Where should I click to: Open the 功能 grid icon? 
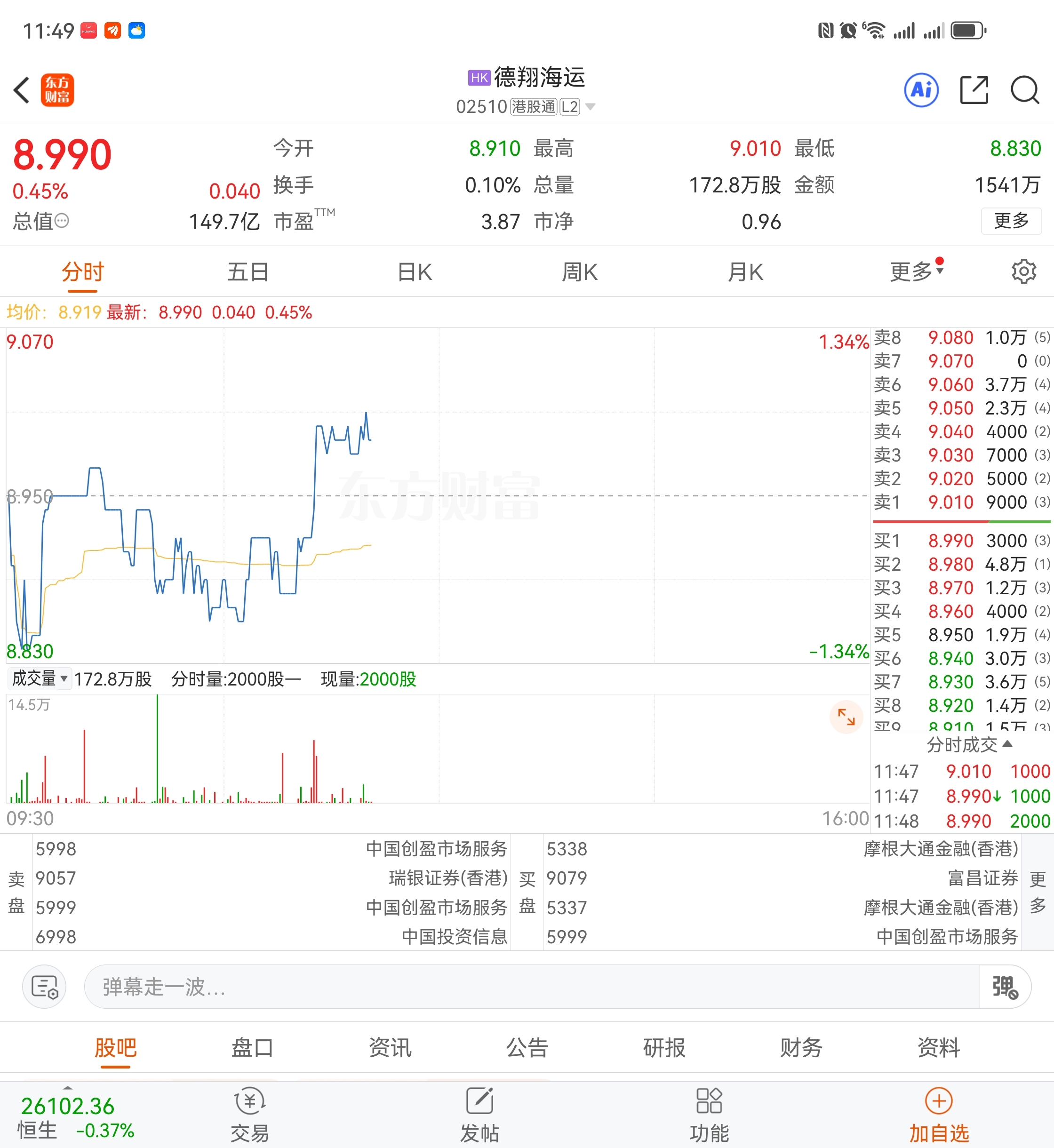tap(709, 1100)
